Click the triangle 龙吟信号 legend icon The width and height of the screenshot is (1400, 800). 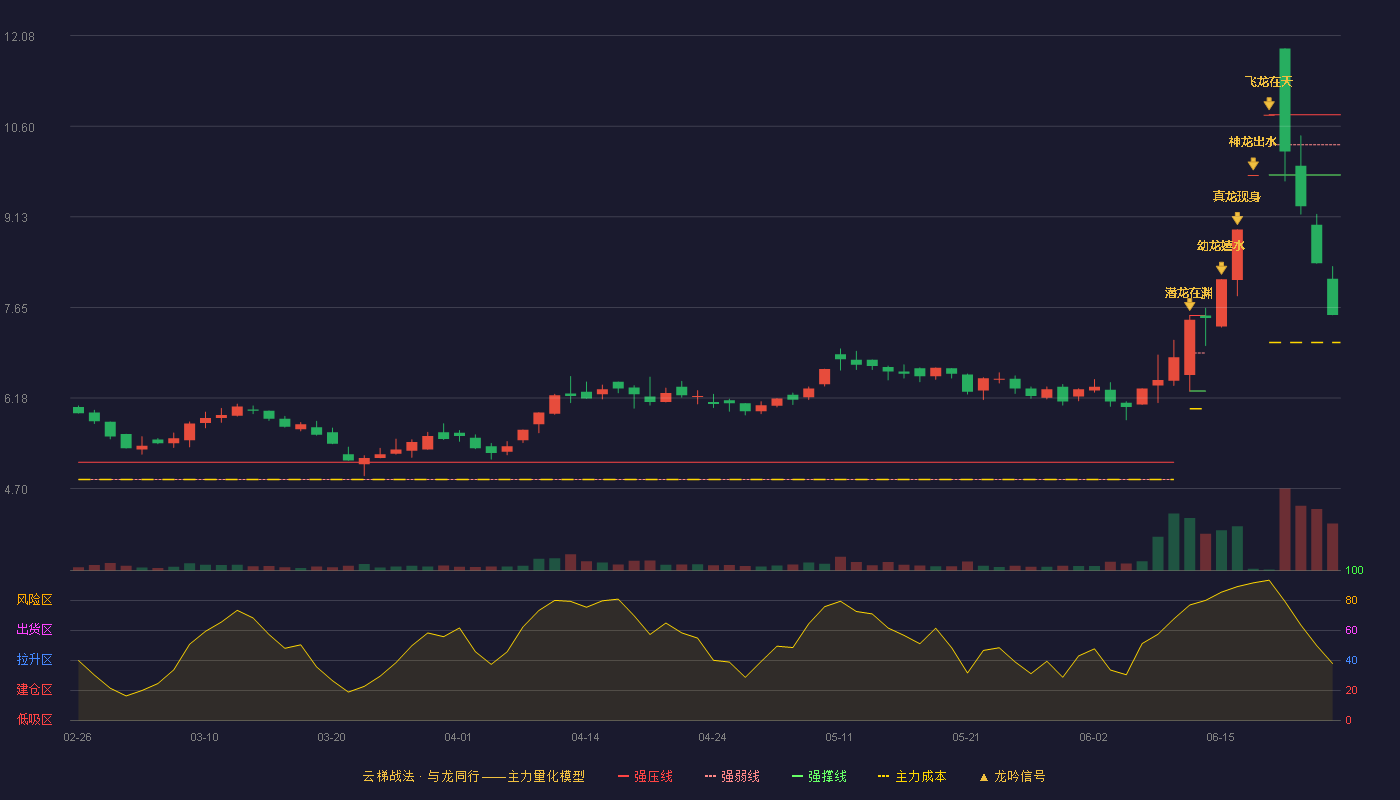pyautogui.click(x=983, y=776)
